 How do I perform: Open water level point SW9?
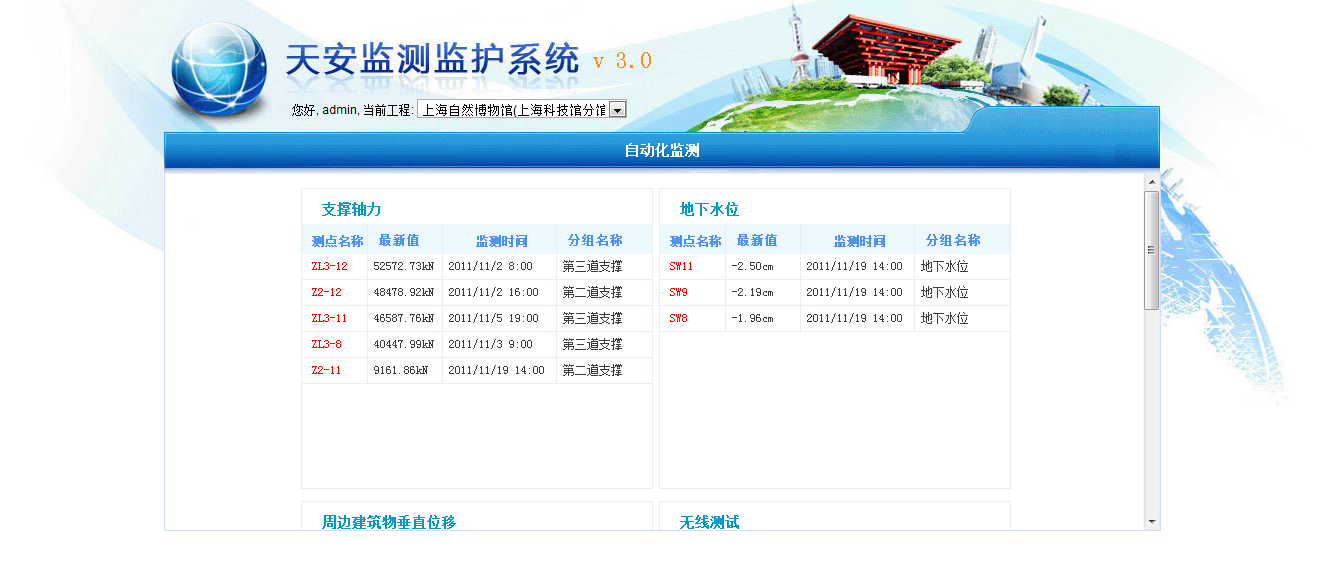coord(679,293)
